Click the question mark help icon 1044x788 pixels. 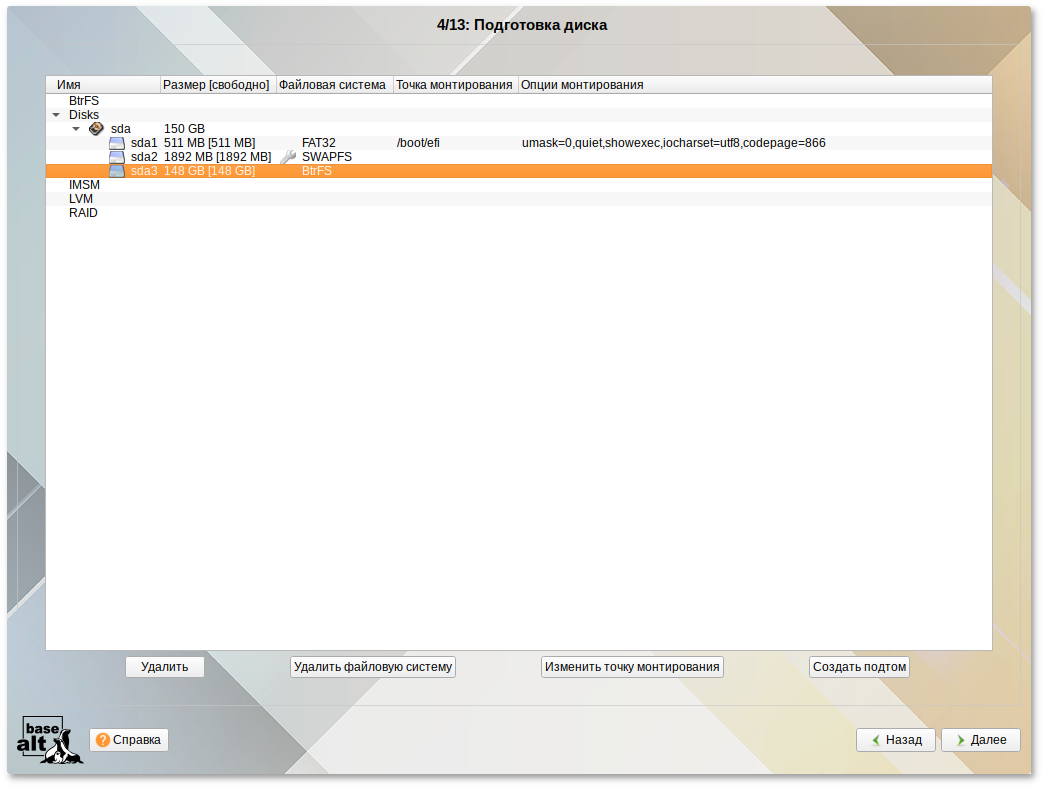(x=103, y=740)
